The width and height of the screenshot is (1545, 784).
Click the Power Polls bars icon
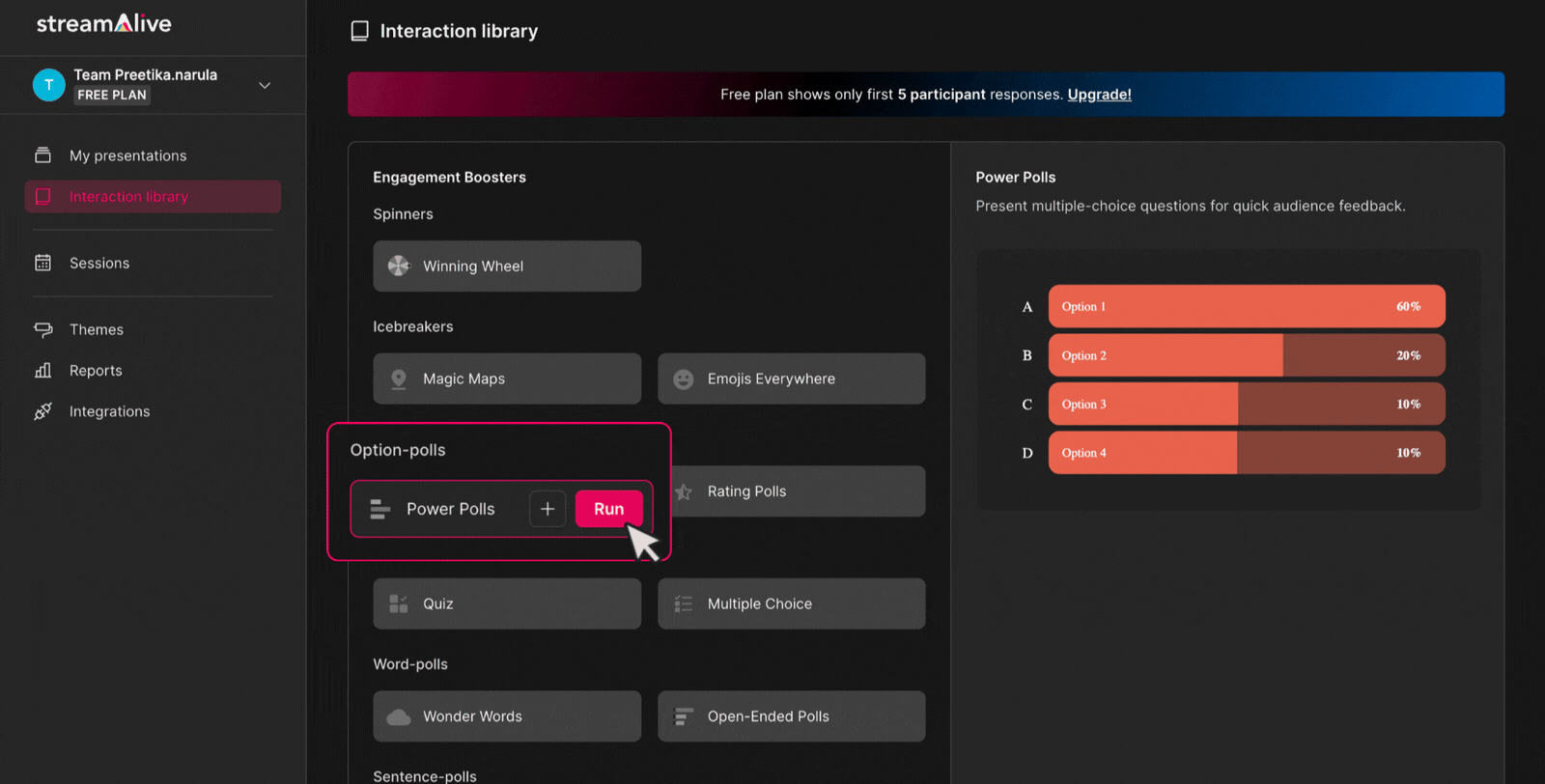click(x=380, y=509)
